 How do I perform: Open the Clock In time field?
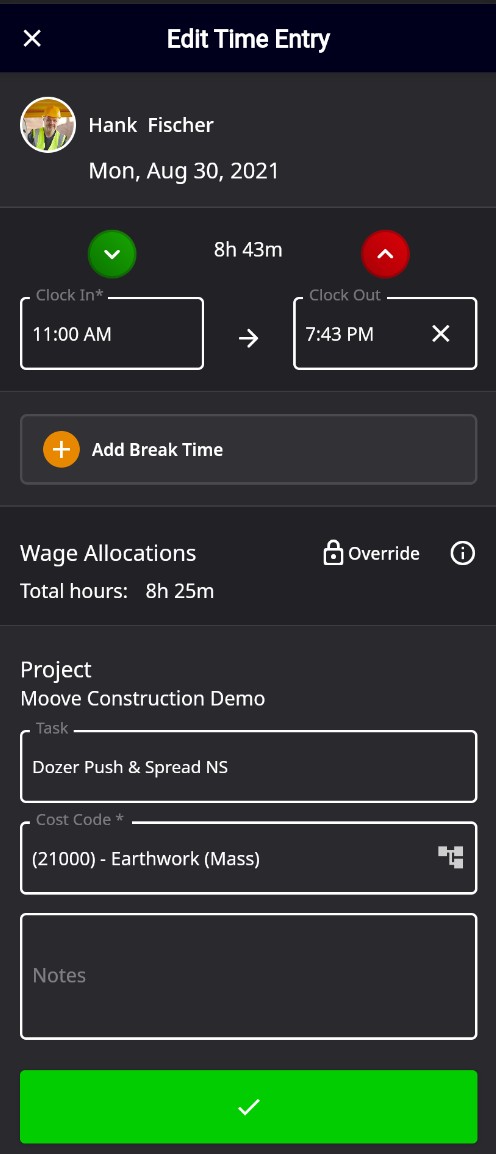(112, 333)
